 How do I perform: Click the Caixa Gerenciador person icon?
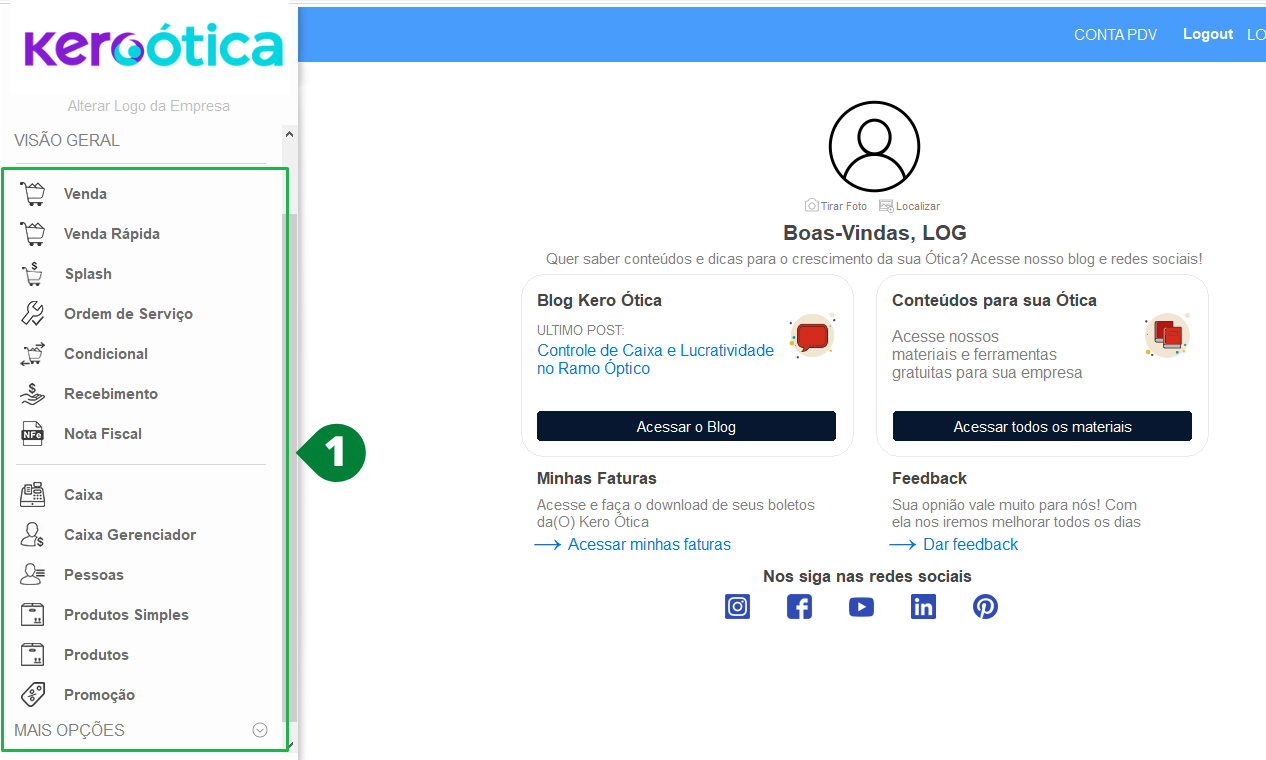(x=33, y=534)
